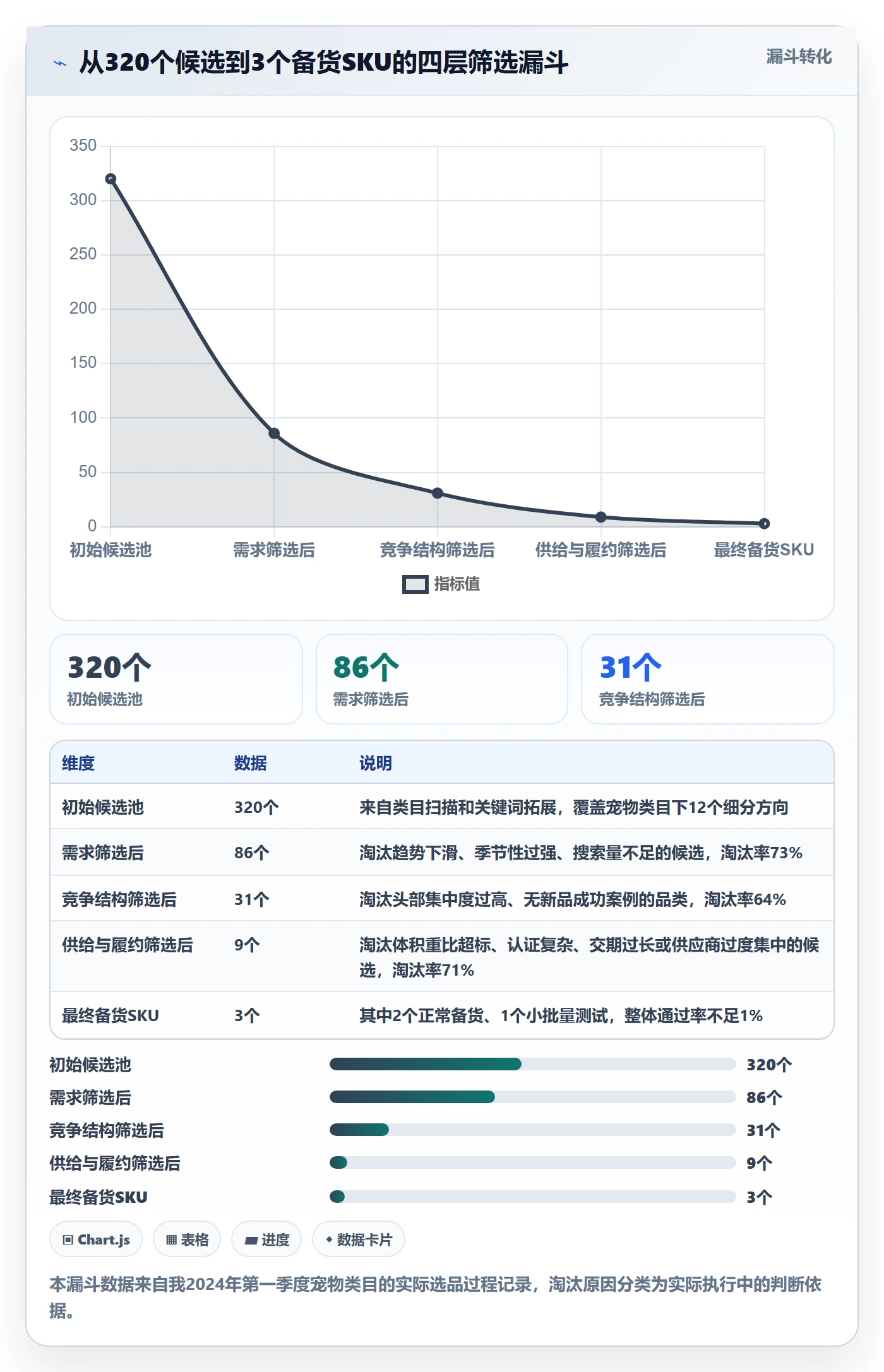Click the 数据 column header
This screenshot has width=884, height=1372.
tap(251, 763)
